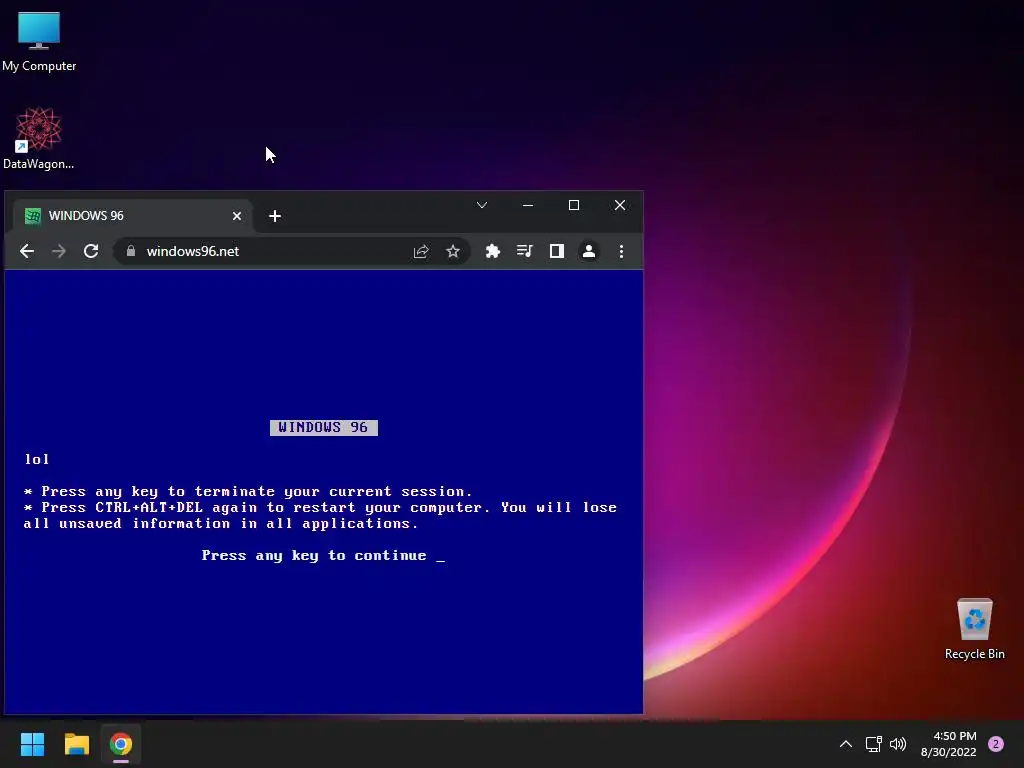
Task: Go back to the previous page
Action: coord(27,251)
